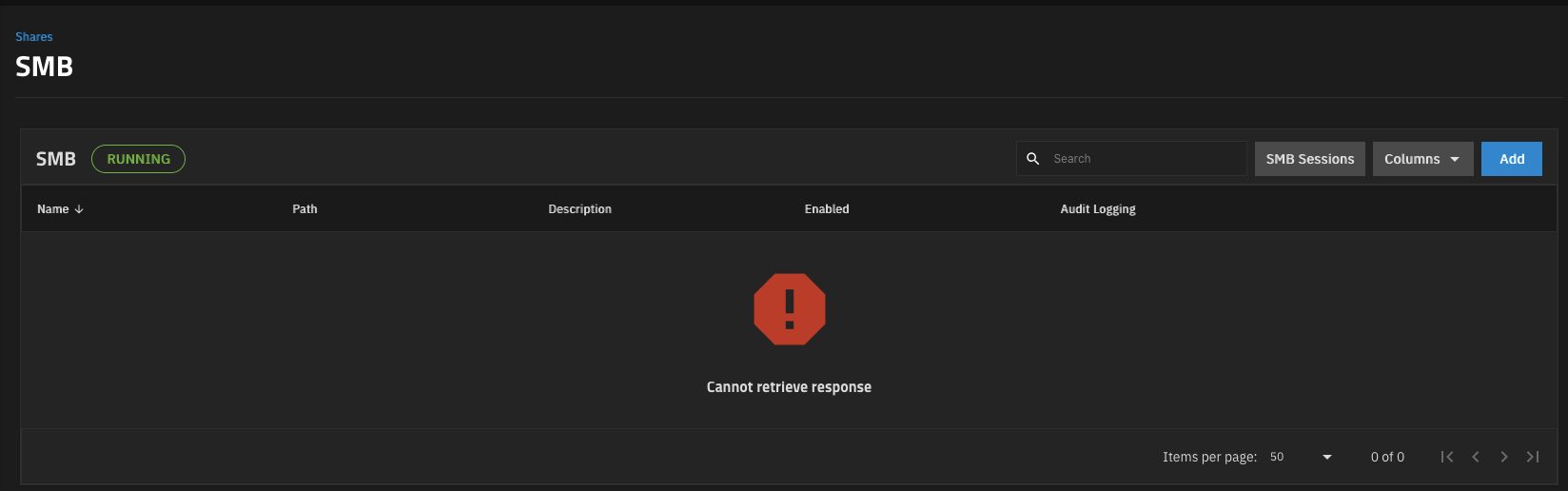This screenshot has height=491, width=1568.
Task: Go to the next page
Action: point(1504,458)
